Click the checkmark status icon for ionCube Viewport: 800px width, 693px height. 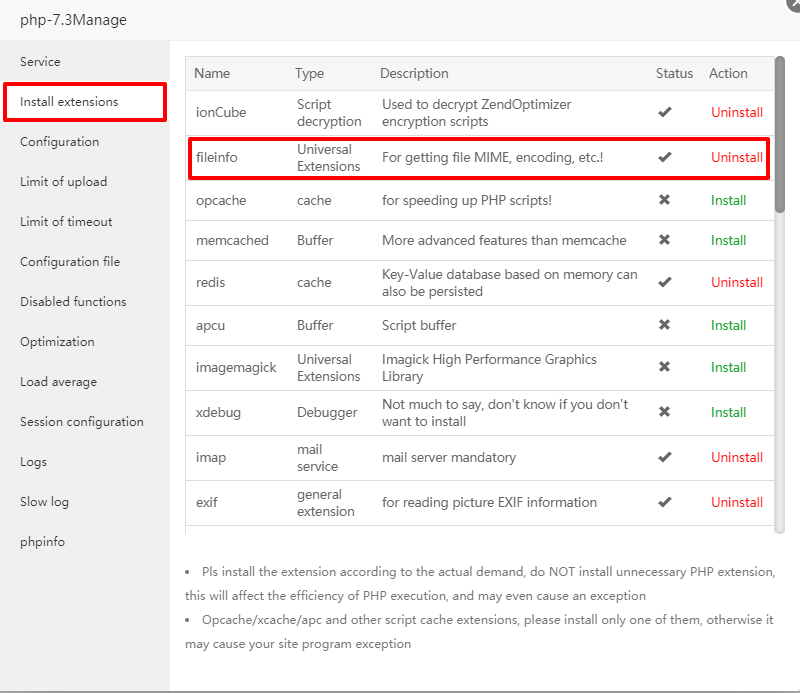pos(665,112)
